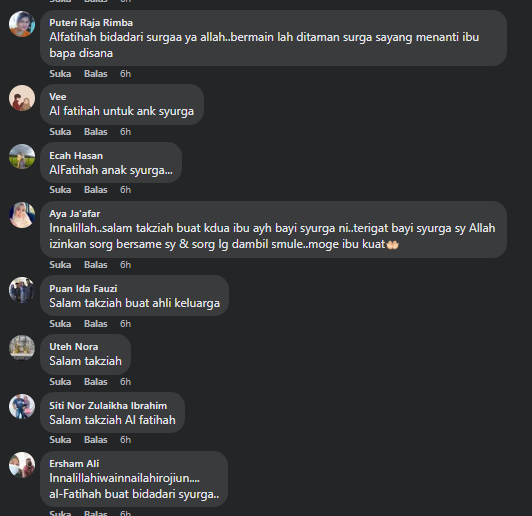This screenshot has height=516, width=532.
Task: View Aya Ja'afar's profile picture
Action: coord(22,215)
